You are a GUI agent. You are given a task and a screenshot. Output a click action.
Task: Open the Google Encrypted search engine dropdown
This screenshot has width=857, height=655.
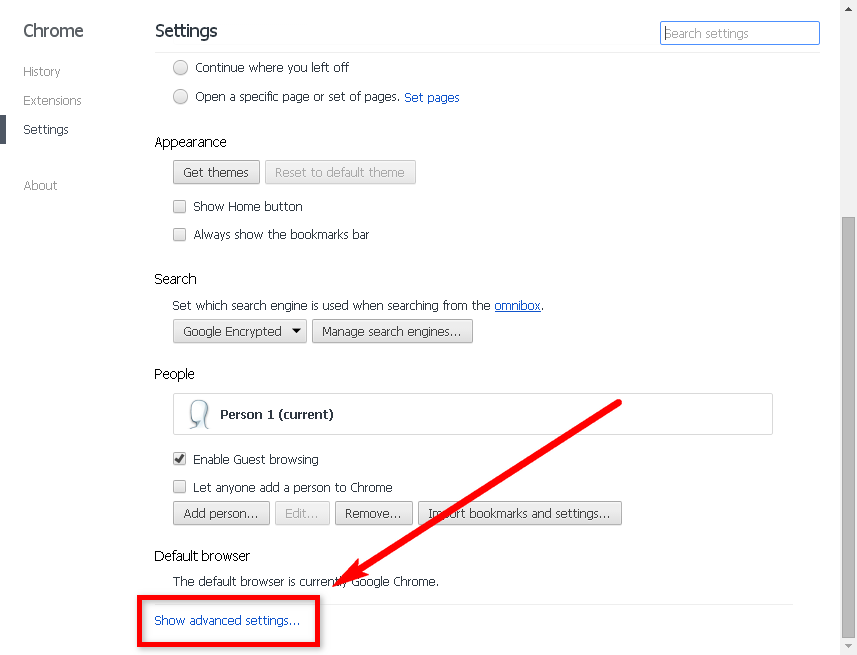pos(240,332)
